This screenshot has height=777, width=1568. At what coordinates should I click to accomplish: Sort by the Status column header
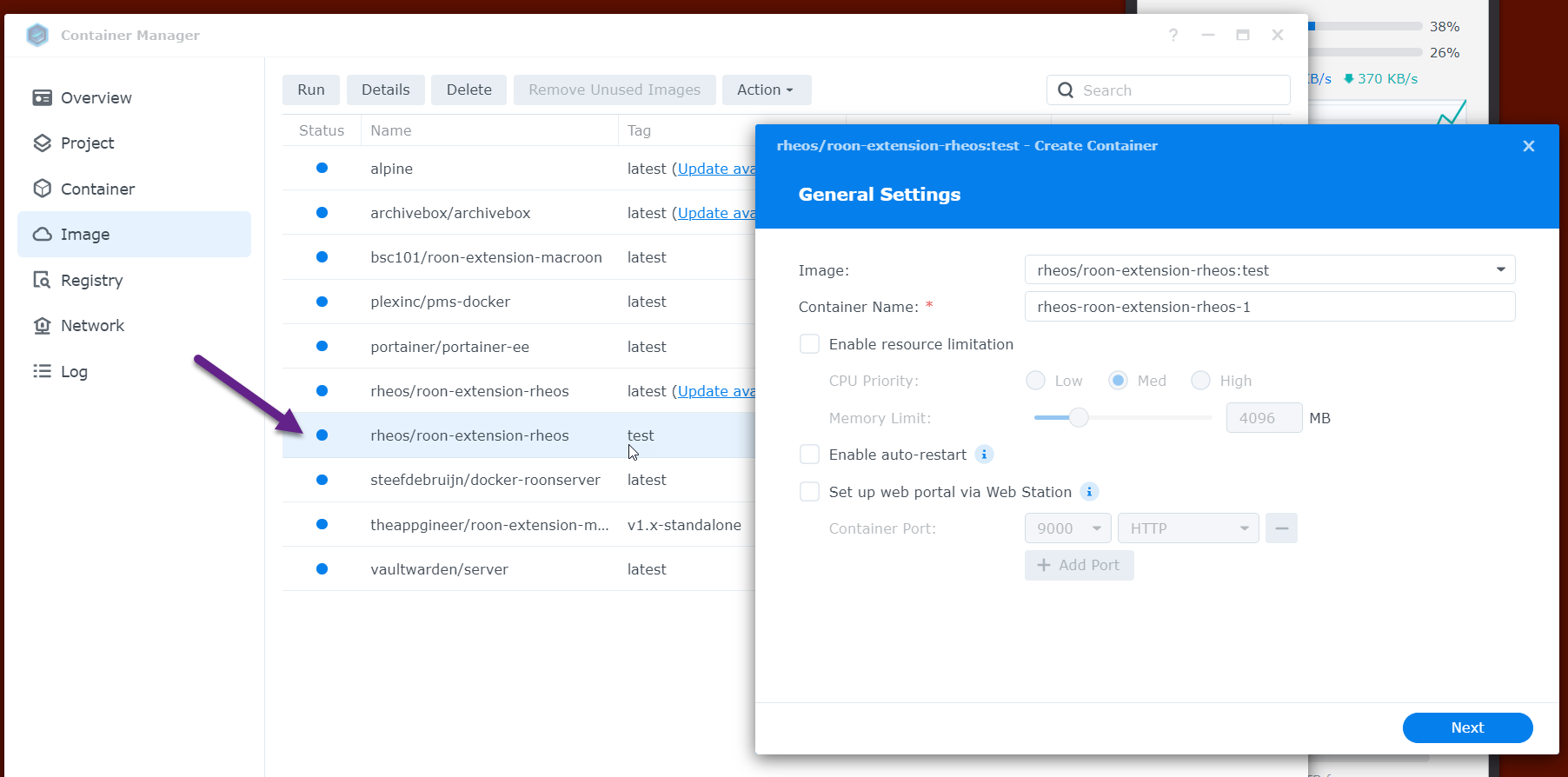pyautogui.click(x=322, y=130)
